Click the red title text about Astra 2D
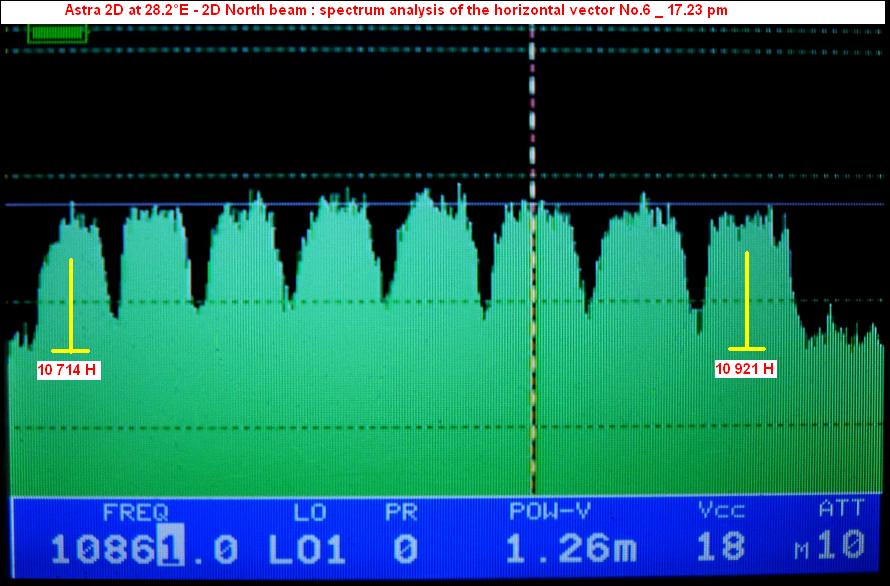The image size is (890, 586). pyautogui.click(x=396, y=9)
